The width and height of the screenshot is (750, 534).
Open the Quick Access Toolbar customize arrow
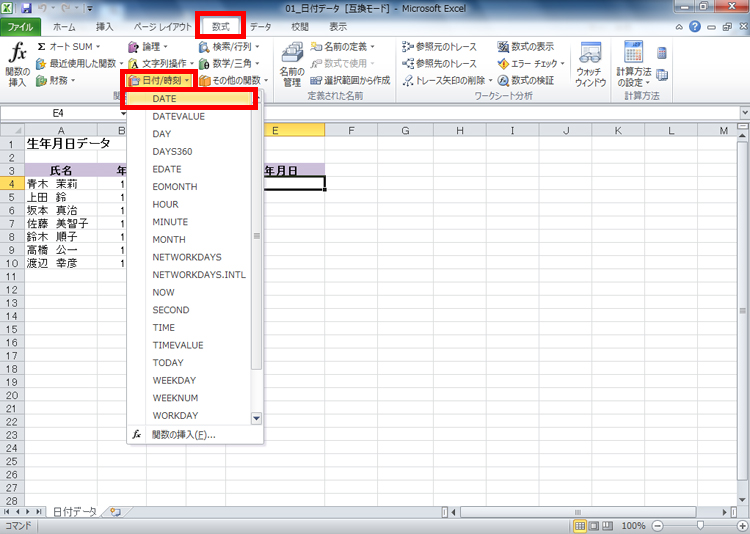coord(89,9)
